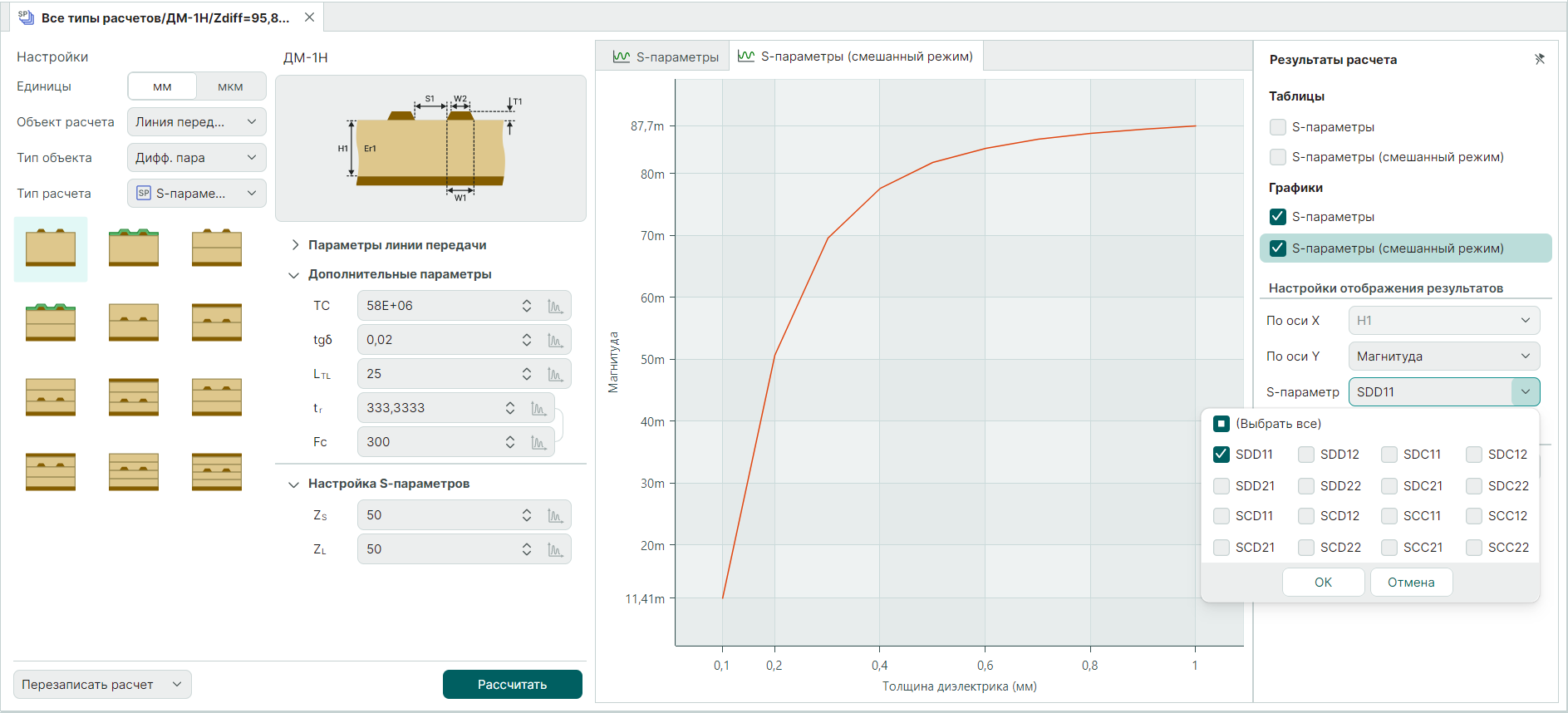Viewport: 1568px width, 713px height.
Task: Uncheck S-параметры under Графики
Action: click(x=1278, y=217)
